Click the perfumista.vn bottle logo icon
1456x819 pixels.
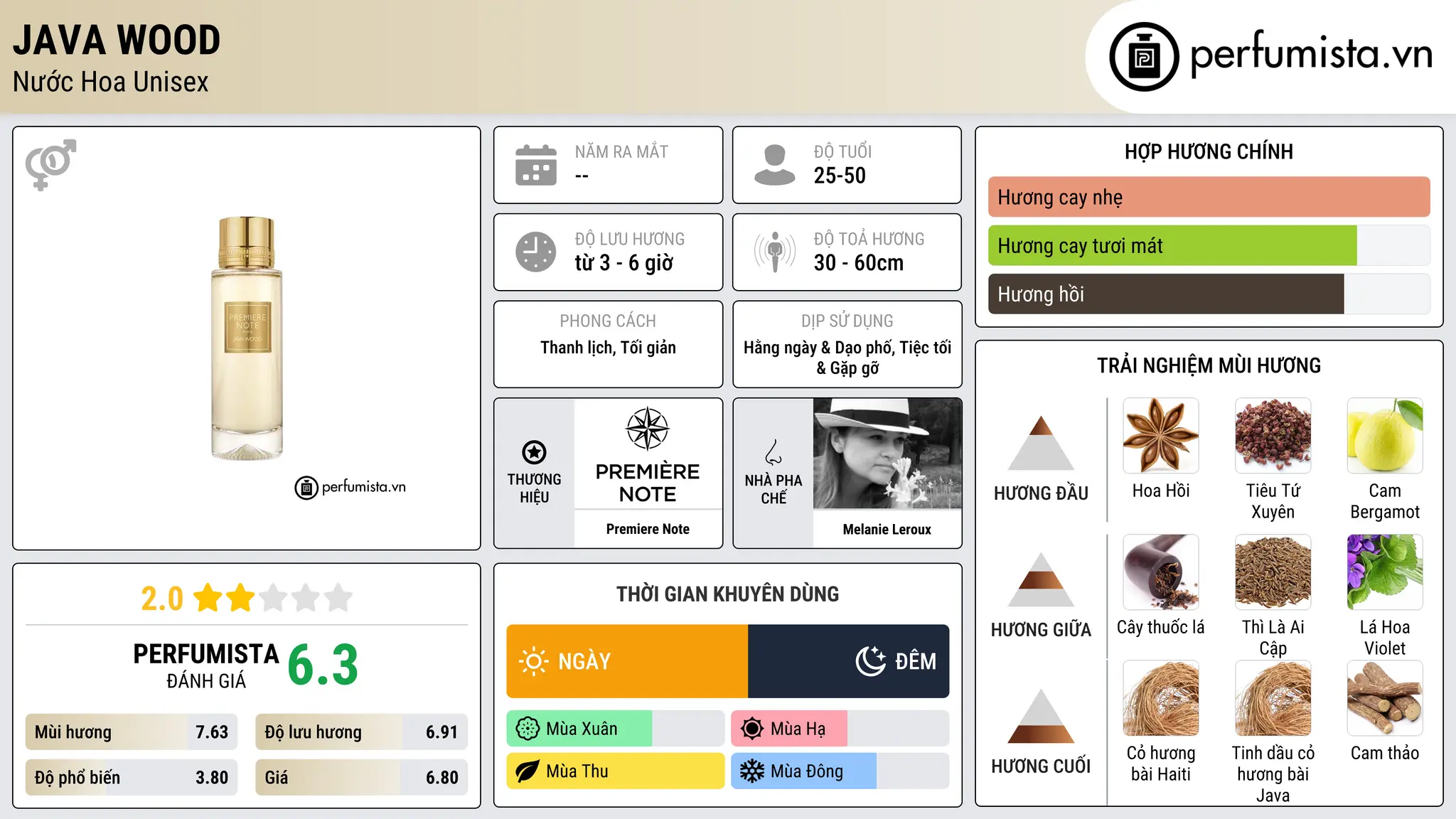point(1144,57)
